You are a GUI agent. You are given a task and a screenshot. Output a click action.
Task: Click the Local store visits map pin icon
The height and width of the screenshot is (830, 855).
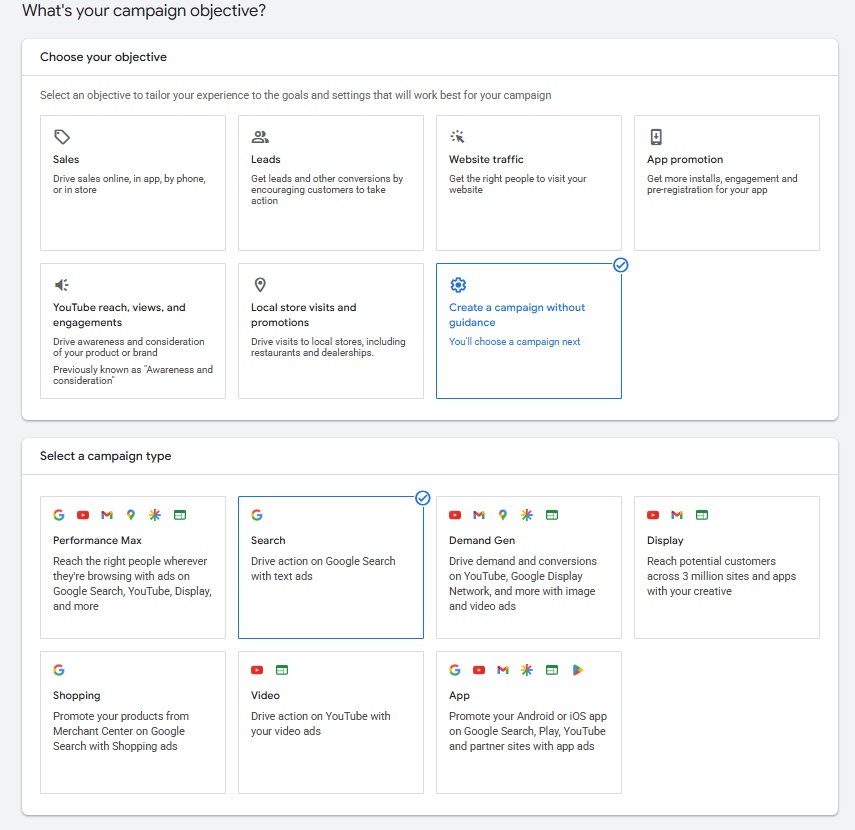[260, 285]
